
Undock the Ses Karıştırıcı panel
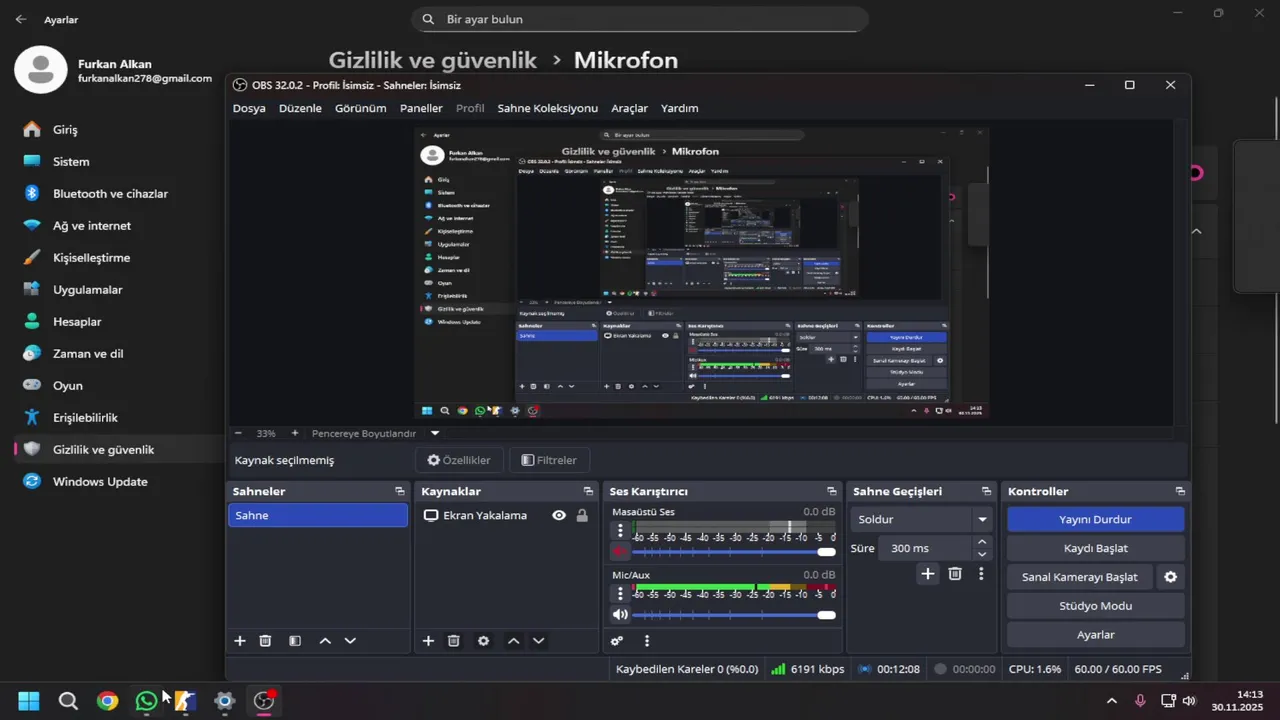831,491
